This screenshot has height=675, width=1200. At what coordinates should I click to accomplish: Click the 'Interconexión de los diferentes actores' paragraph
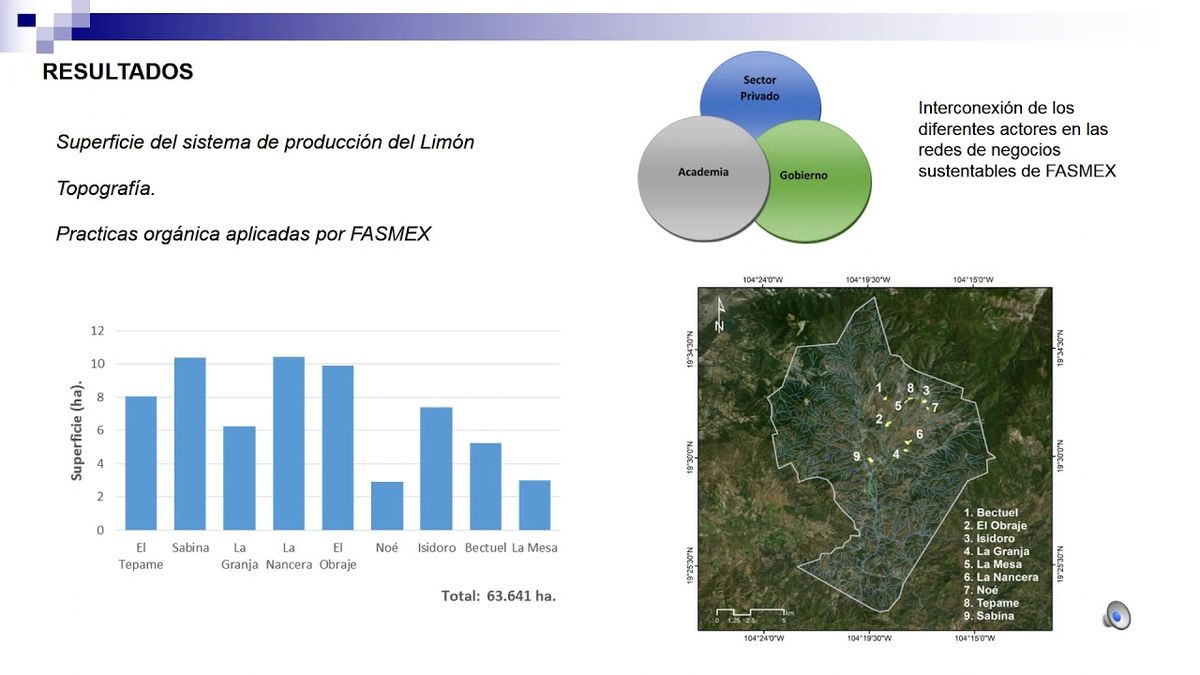(x=1017, y=139)
